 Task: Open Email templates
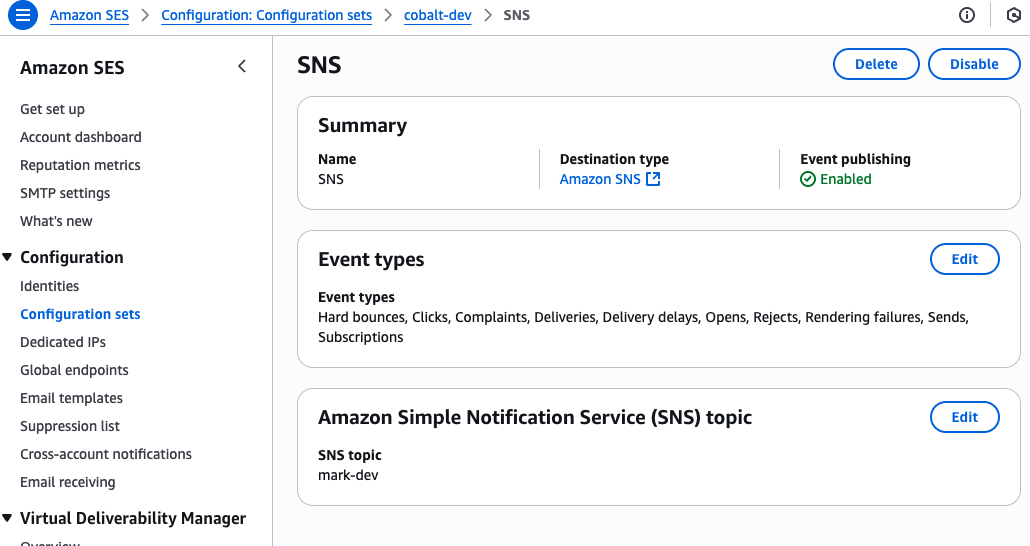point(72,398)
